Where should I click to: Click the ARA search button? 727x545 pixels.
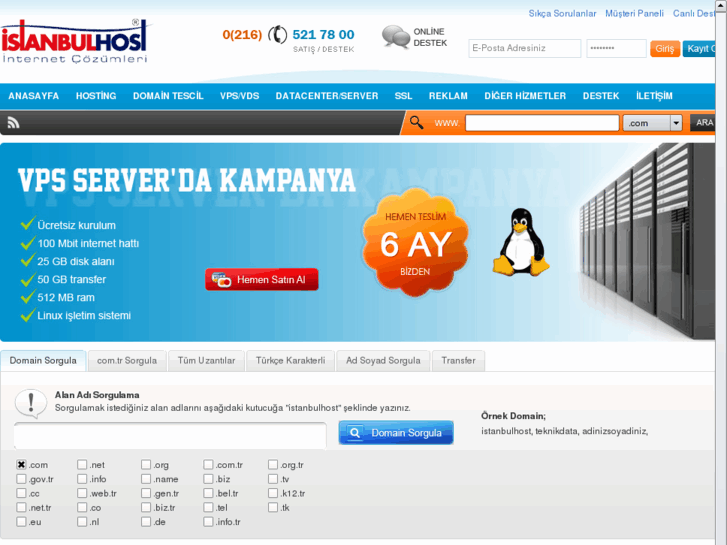coord(703,122)
